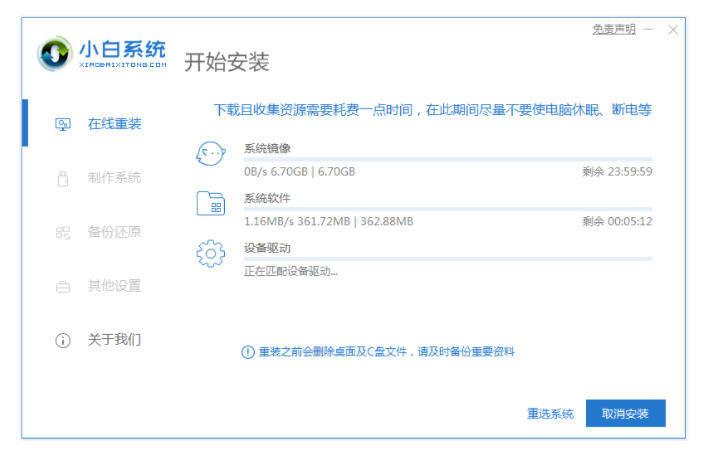Image resolution: width=701 pixels, height=456 pixels.
Task: Click the backup icon beside 备份还原
Action: (63, 232)
